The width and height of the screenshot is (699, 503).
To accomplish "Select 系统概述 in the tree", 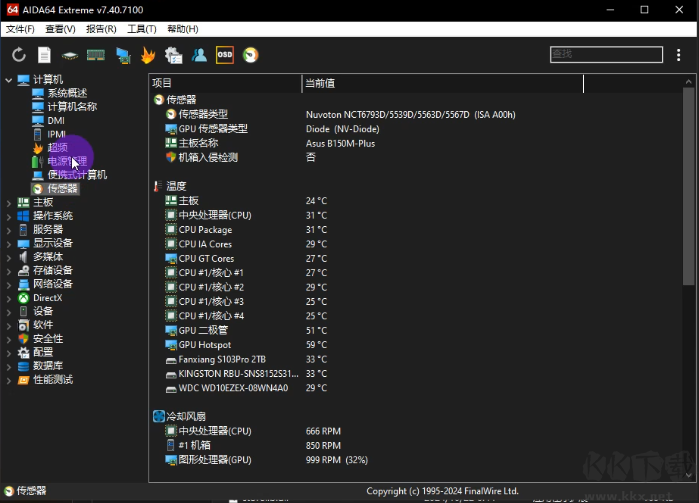I will [x=67, y=93].
